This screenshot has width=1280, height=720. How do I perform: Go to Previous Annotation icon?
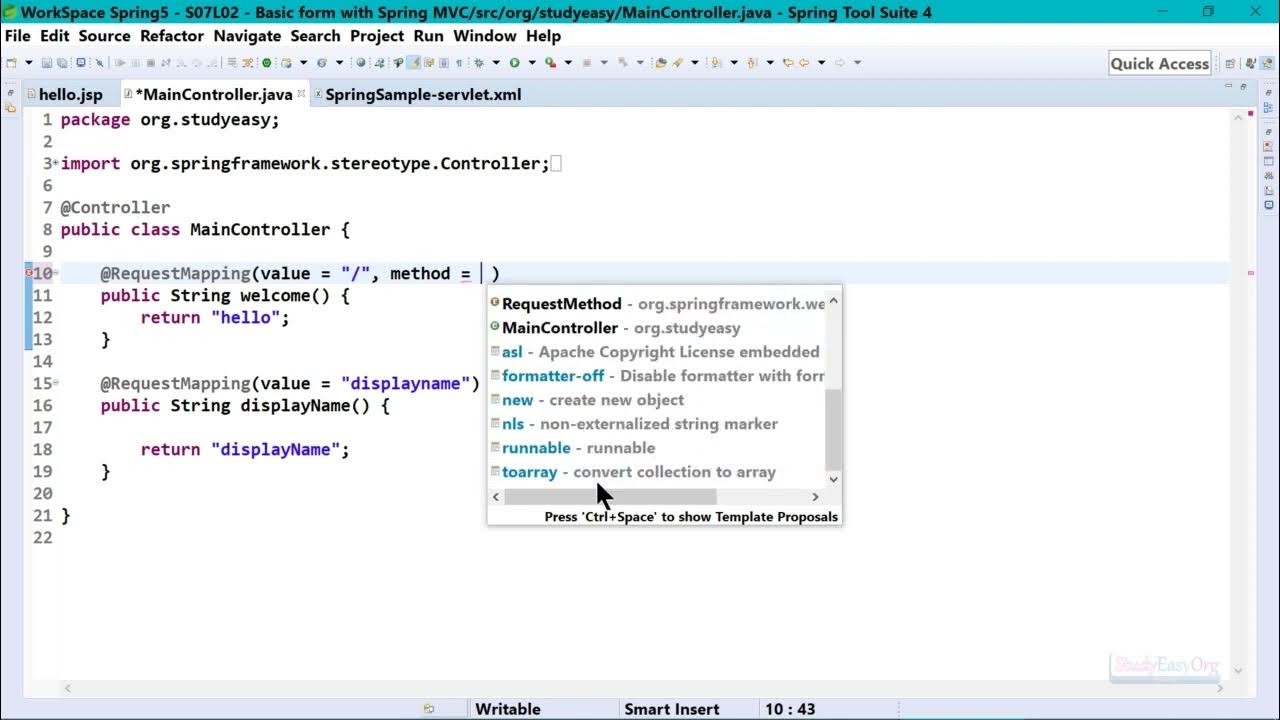752,63
